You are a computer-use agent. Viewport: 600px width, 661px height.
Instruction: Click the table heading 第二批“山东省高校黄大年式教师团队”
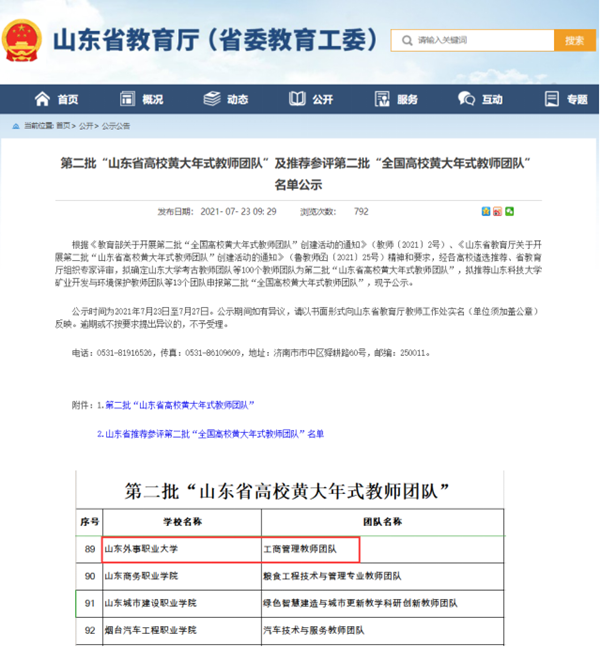pyautogui.click(x=287, y=492)
